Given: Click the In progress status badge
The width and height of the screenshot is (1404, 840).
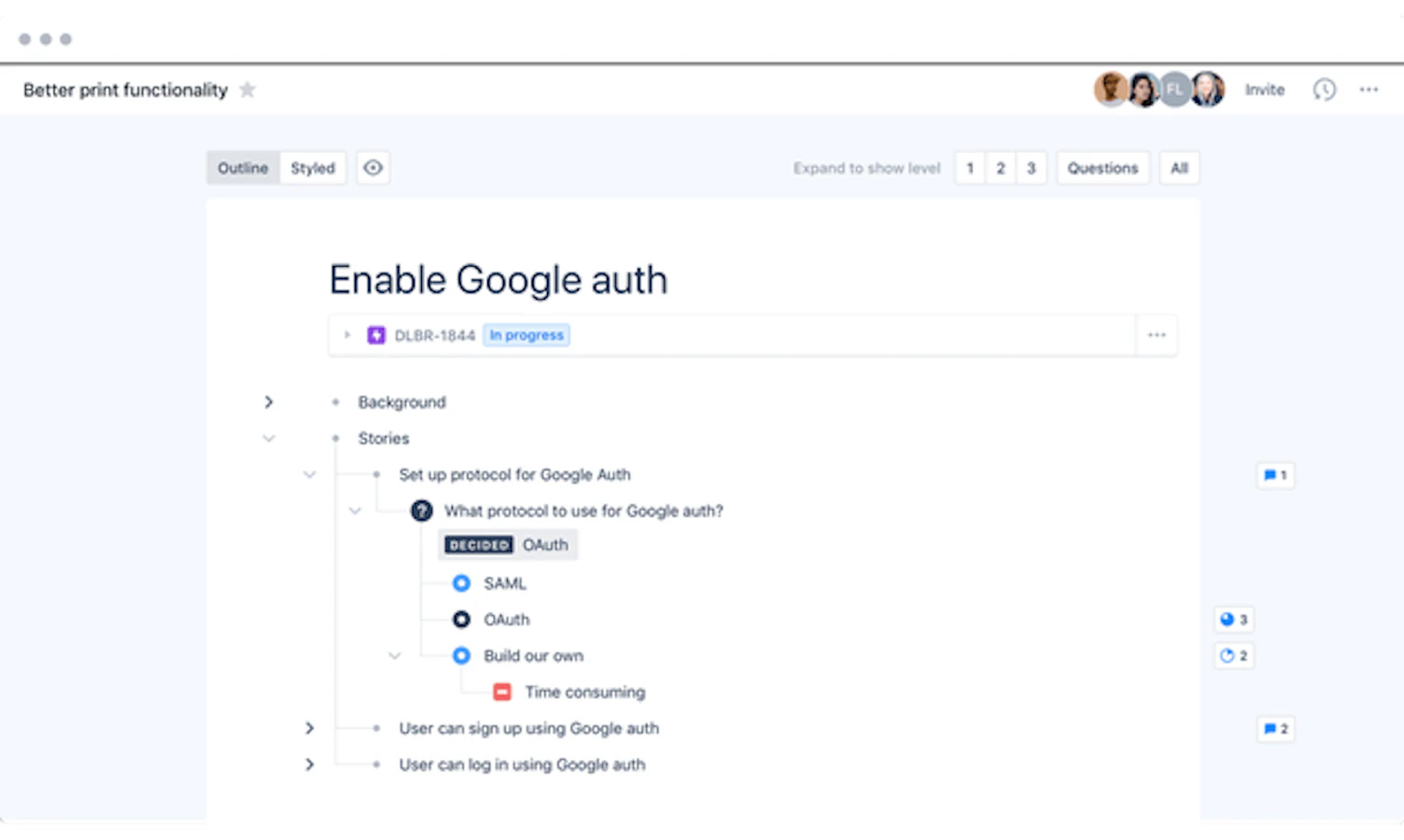Looking at the screenshot, I should [526, 335].
